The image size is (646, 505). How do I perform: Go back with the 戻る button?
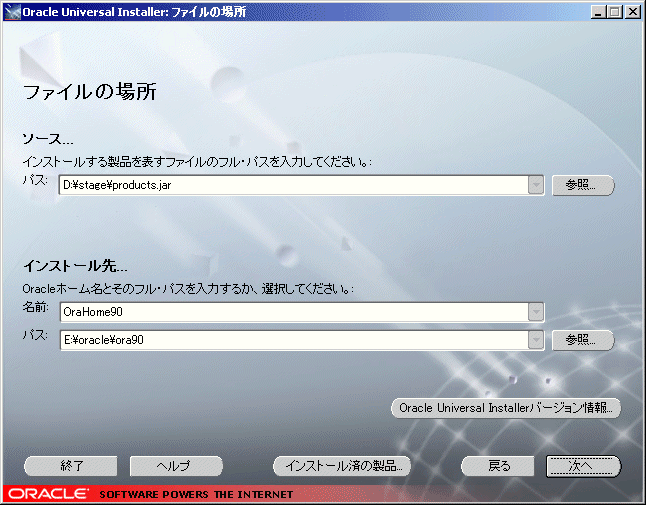point(497,466)
